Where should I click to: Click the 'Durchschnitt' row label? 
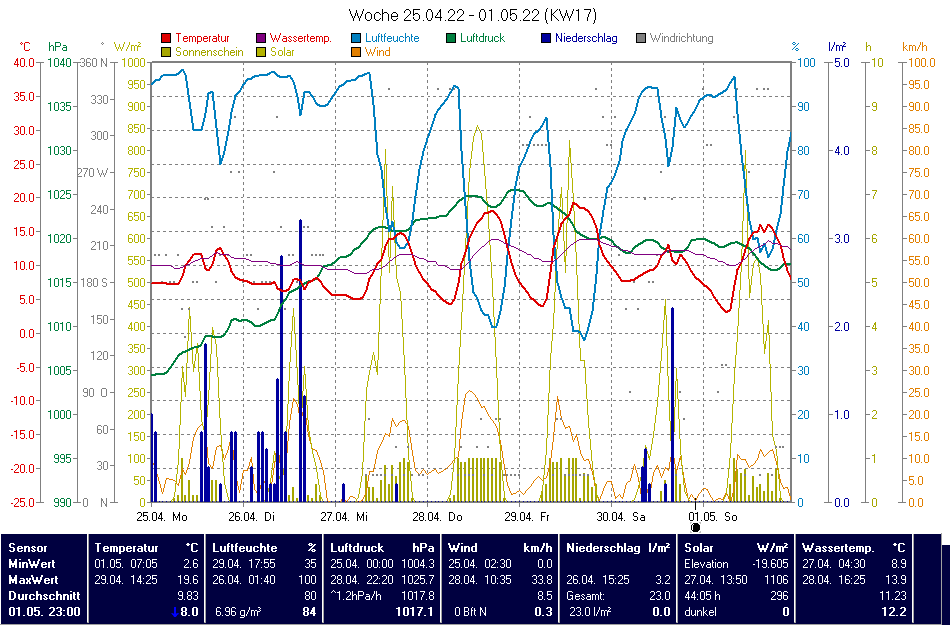pyautogui.click(x=44, y=596)
